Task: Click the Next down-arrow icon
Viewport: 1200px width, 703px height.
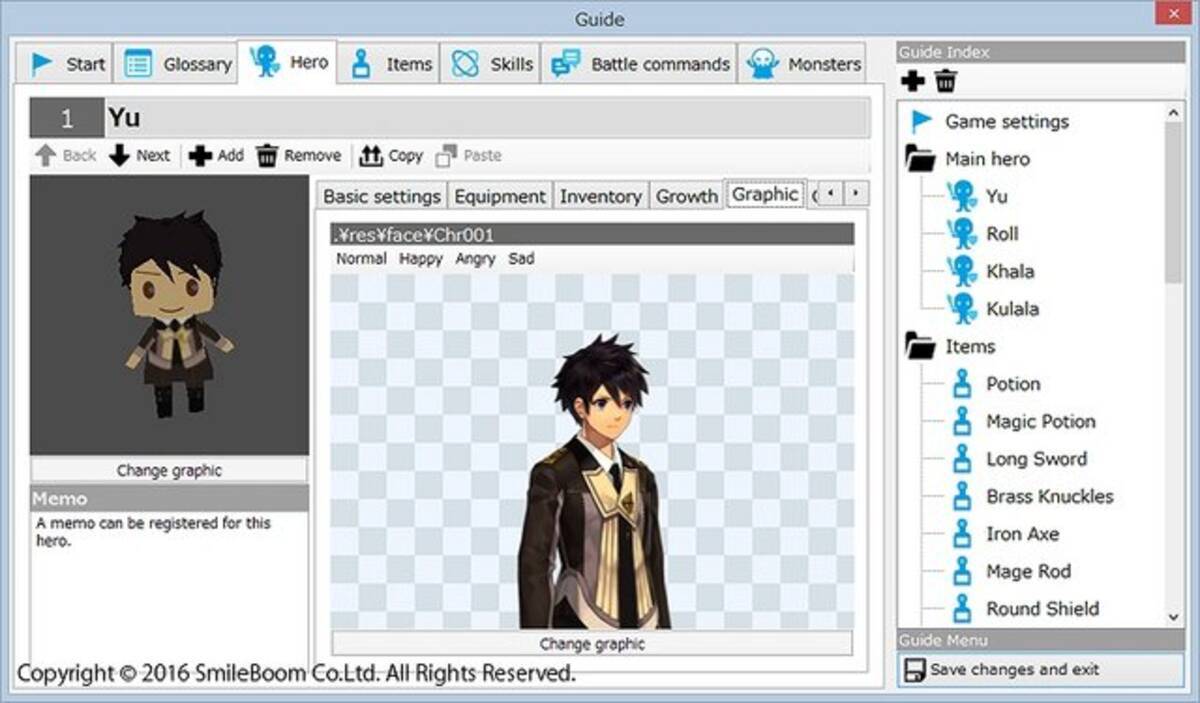Action: (x=120, y=155)
